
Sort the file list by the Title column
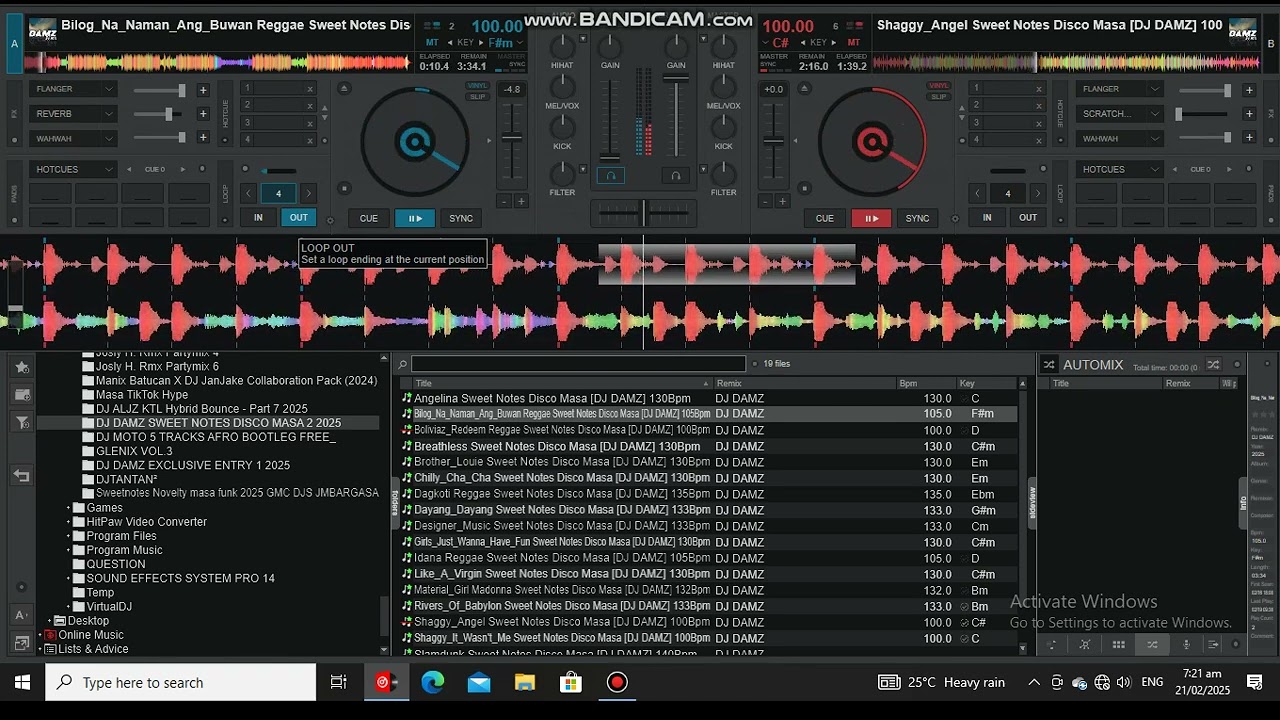562,383
